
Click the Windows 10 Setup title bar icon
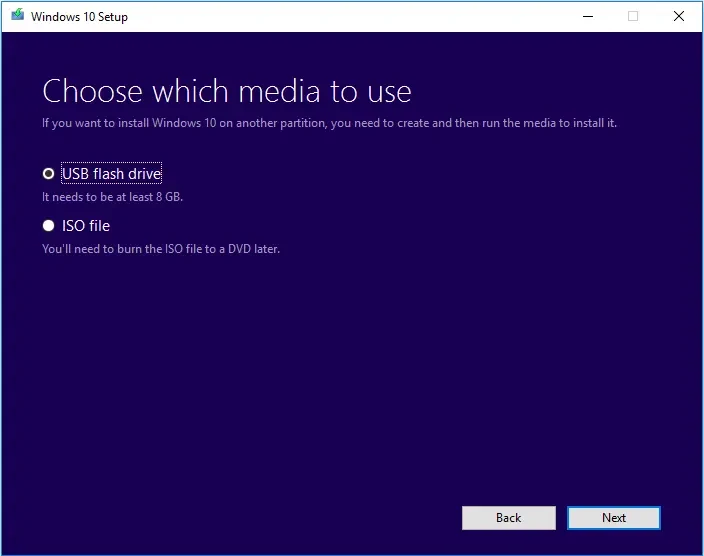click(x=17, y=16)
